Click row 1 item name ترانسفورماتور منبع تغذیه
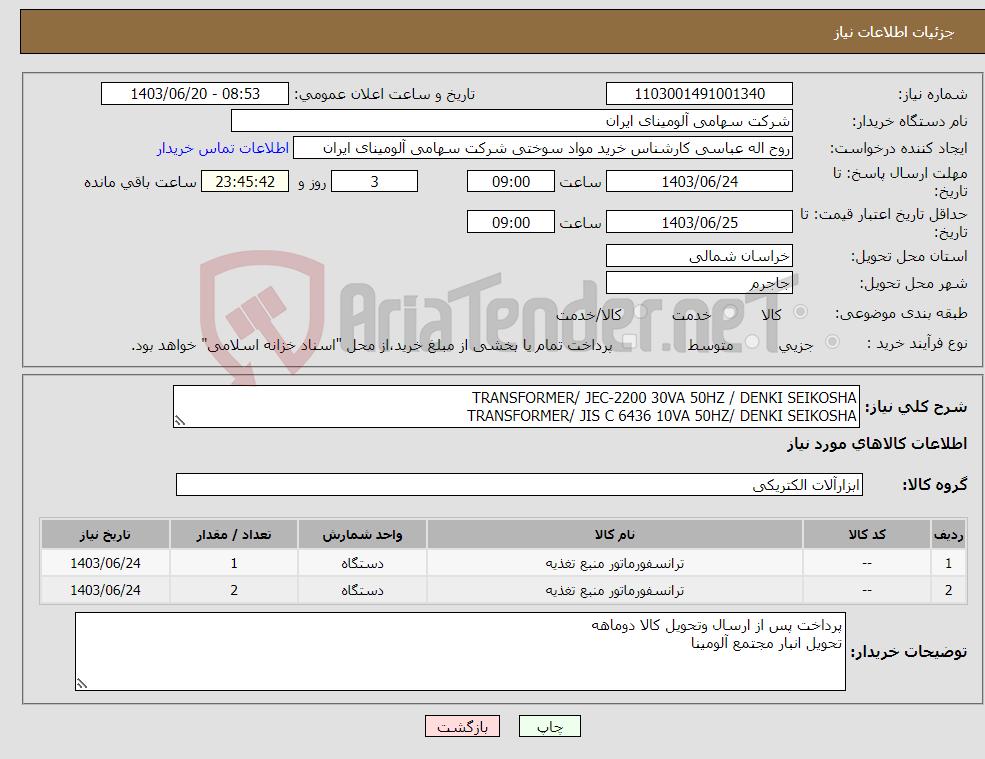This screenshot has width=985, height=759. pyautogui.click(x=615, y=564)
